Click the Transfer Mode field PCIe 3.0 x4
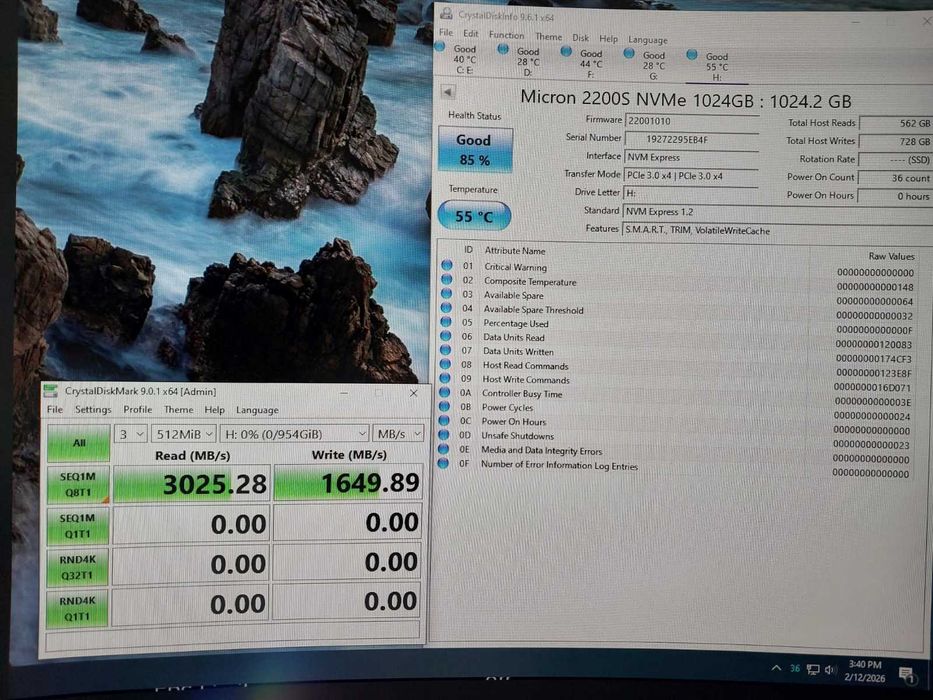The height and width of the screenshot is (700, 933). point(690,176)
